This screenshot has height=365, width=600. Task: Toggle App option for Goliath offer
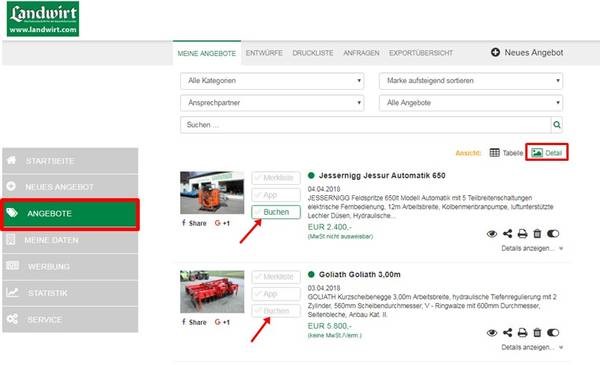point(276,294)
